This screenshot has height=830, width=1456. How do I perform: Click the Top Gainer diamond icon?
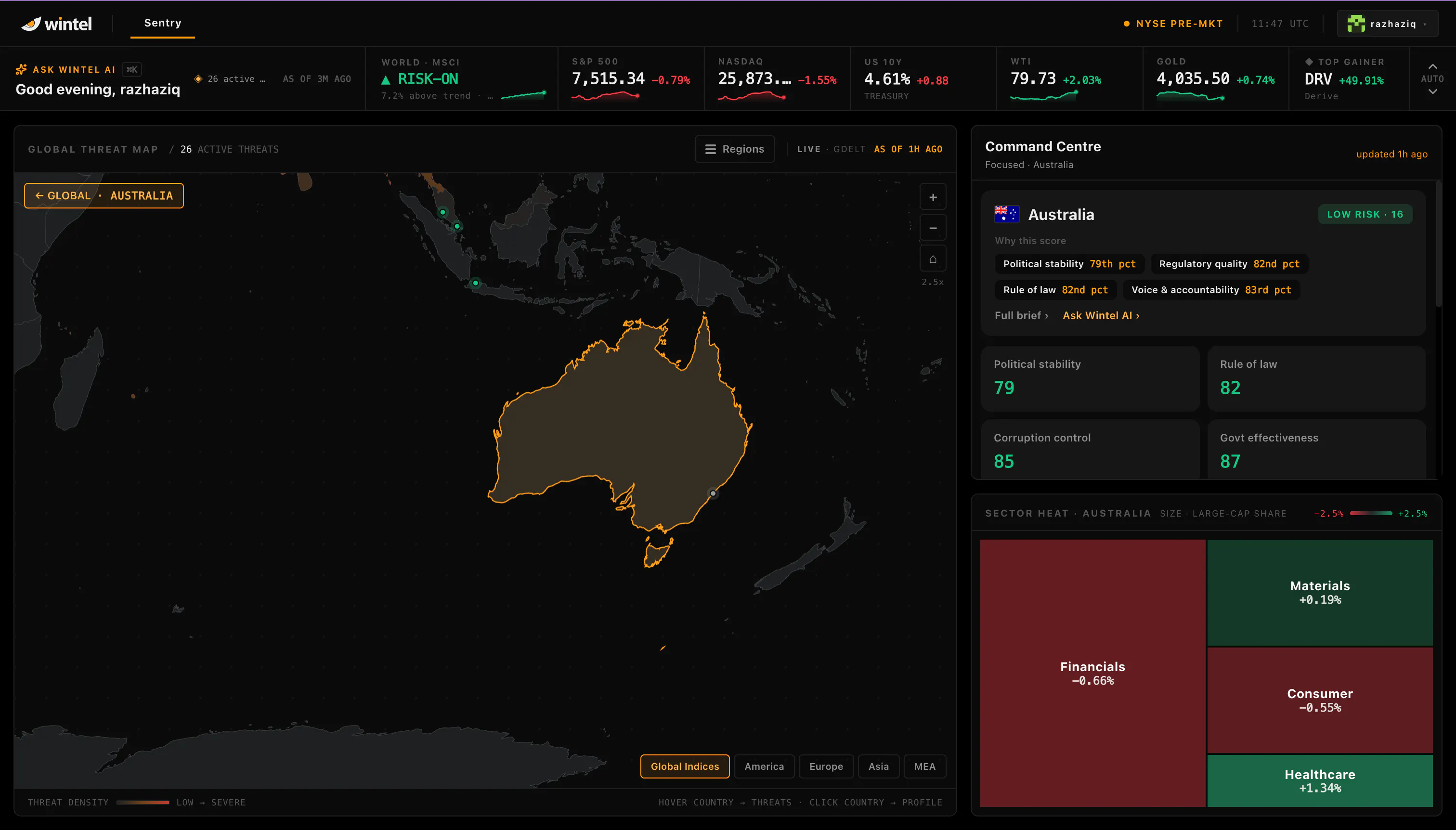[x=1309, y=62]
